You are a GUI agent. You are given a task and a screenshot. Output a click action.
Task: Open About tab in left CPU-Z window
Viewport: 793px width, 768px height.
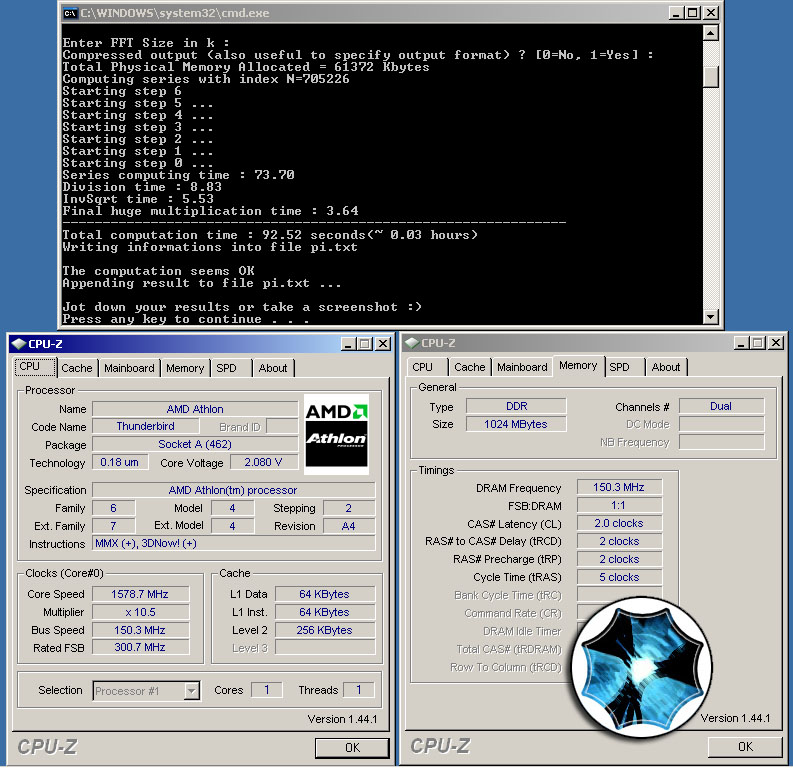tap(273, 368)
